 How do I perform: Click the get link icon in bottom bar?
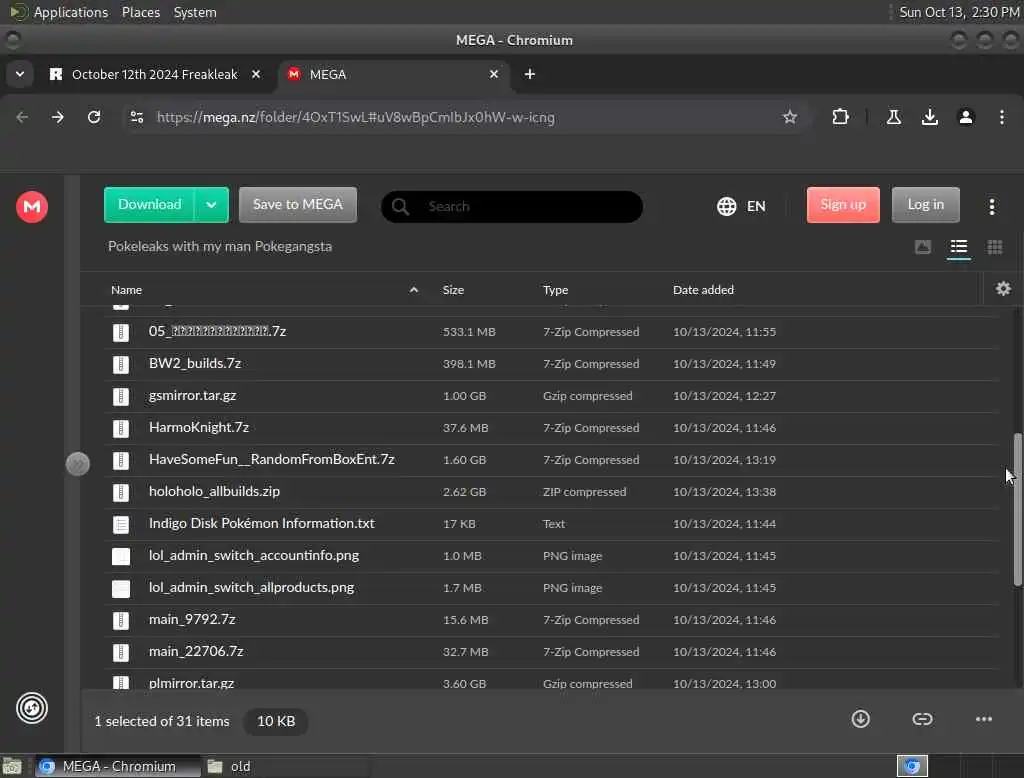point(921,719)
